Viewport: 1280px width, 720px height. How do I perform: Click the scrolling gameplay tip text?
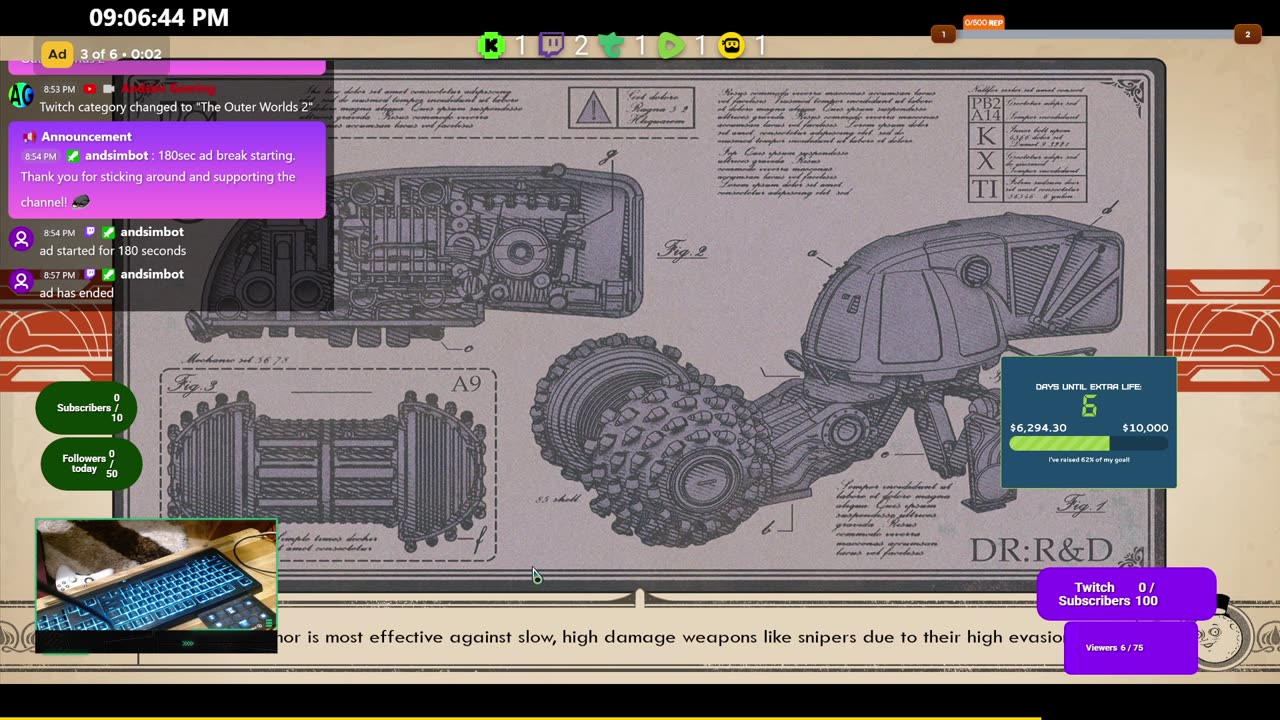(670, 637)
